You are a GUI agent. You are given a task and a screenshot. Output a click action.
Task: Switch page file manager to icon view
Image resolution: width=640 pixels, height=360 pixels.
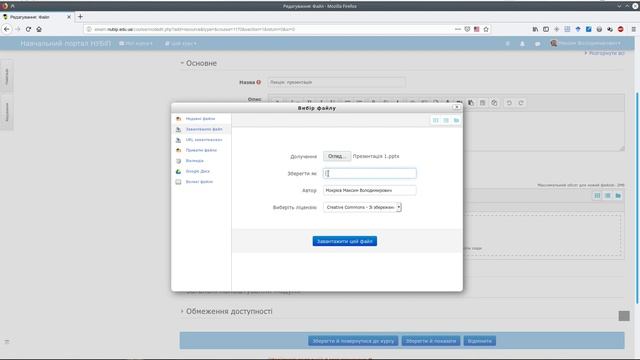click(x=597, y=196)
